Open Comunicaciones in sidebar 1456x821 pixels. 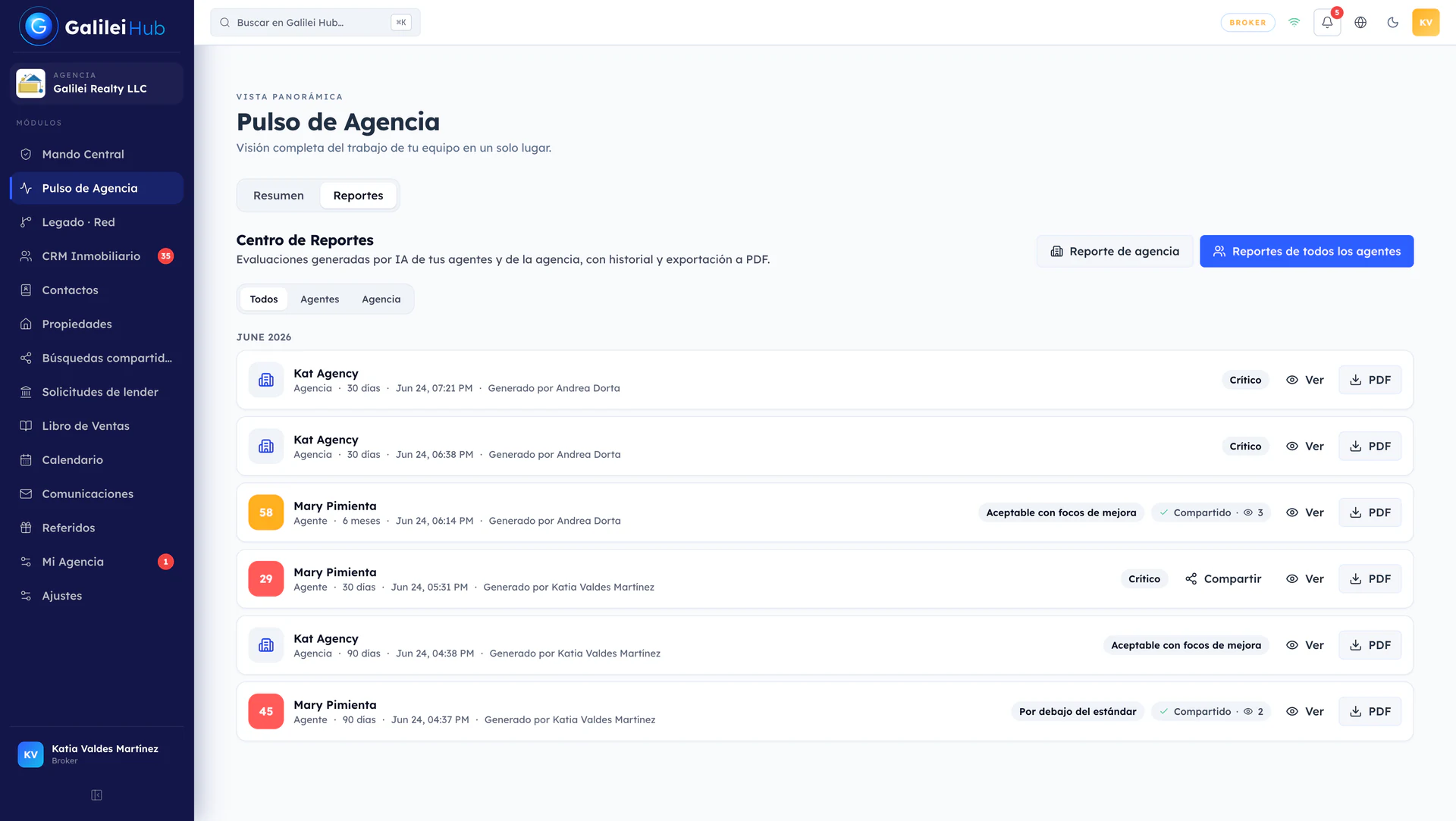(96, 494)
